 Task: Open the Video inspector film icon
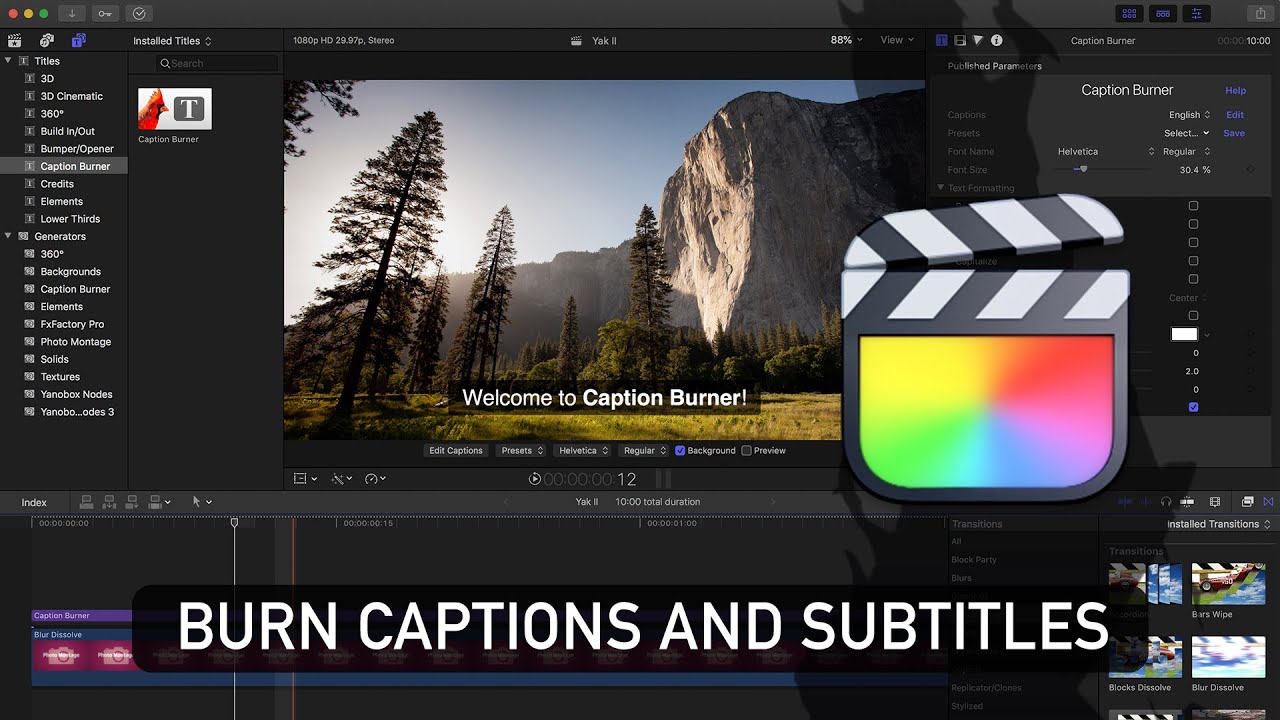[960, 41]
